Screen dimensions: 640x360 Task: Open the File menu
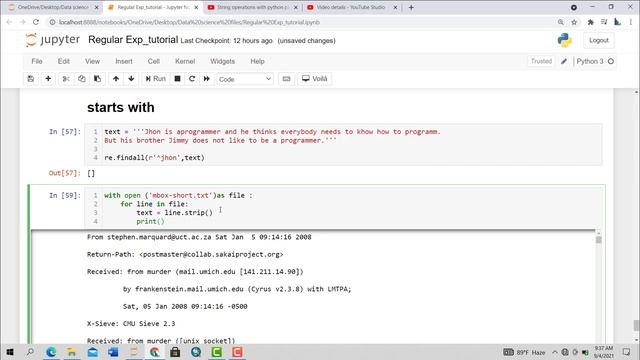click(37, 61)
